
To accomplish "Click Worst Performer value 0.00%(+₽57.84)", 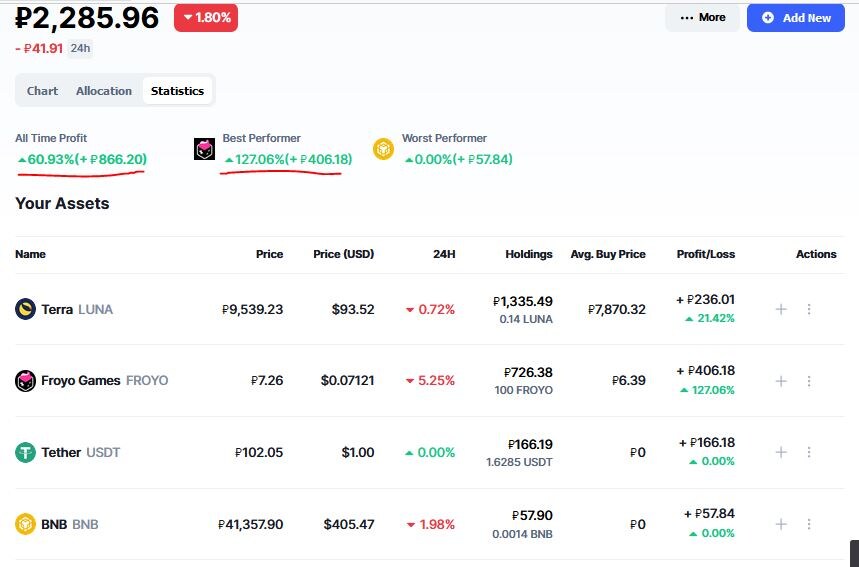I will click(x=459, y=159).
